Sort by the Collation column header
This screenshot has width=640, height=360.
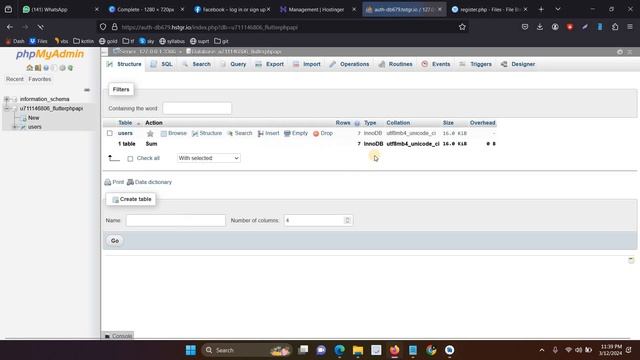[x=398, y=123]
